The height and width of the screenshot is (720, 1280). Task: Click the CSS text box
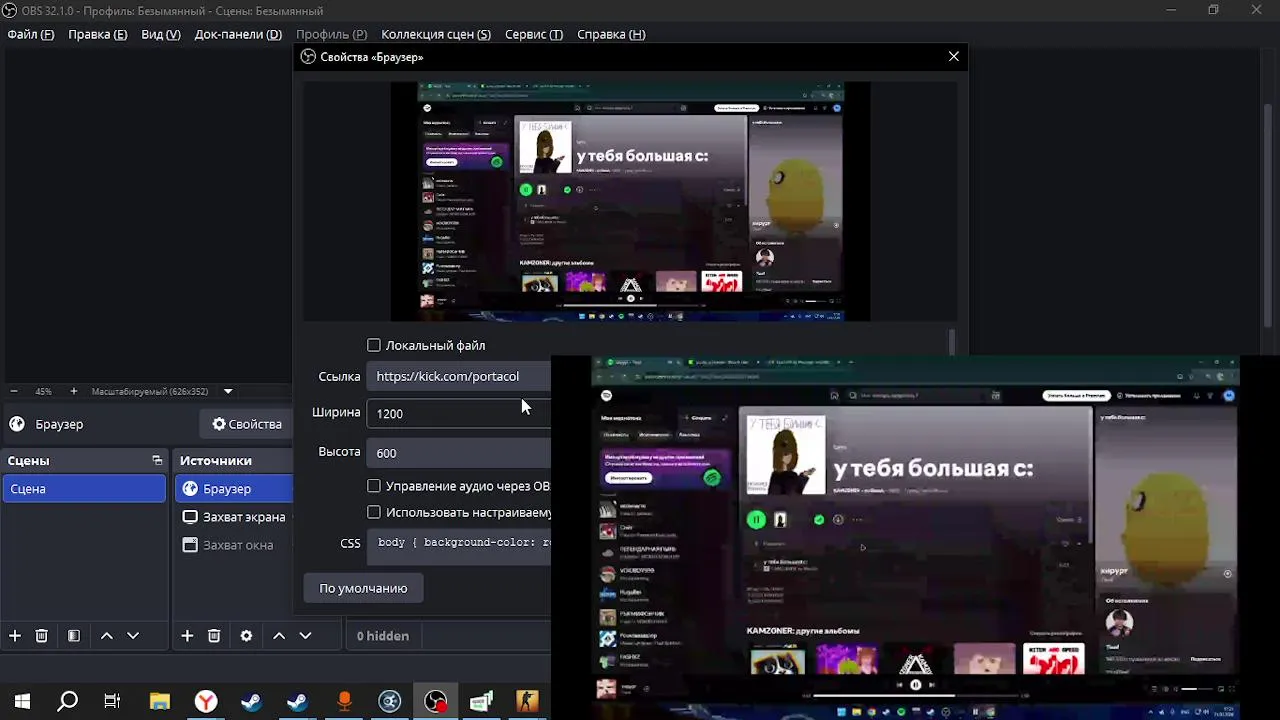[x=458, y=546]
